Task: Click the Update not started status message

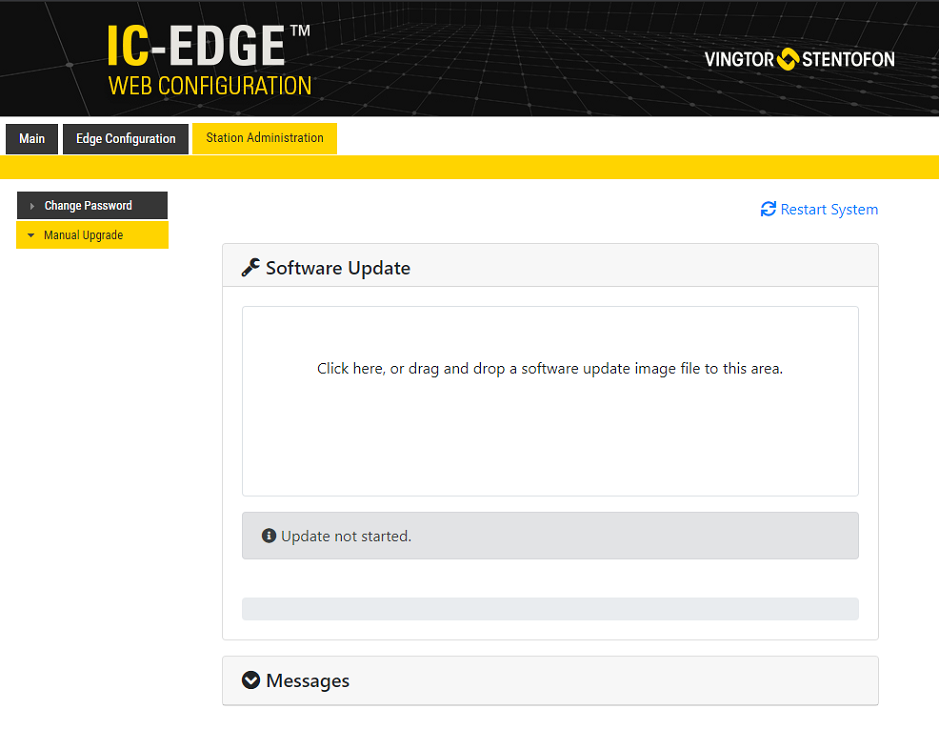Action: click(x=346, y=536)
